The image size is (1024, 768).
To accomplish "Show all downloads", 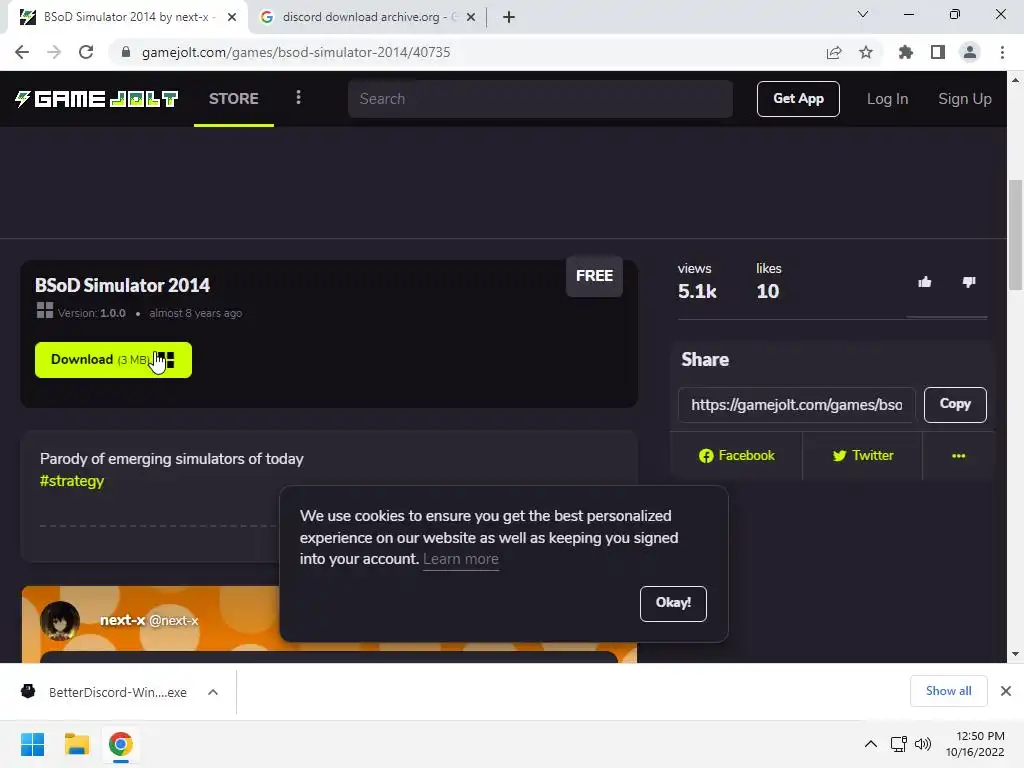I will coord(948,691).
